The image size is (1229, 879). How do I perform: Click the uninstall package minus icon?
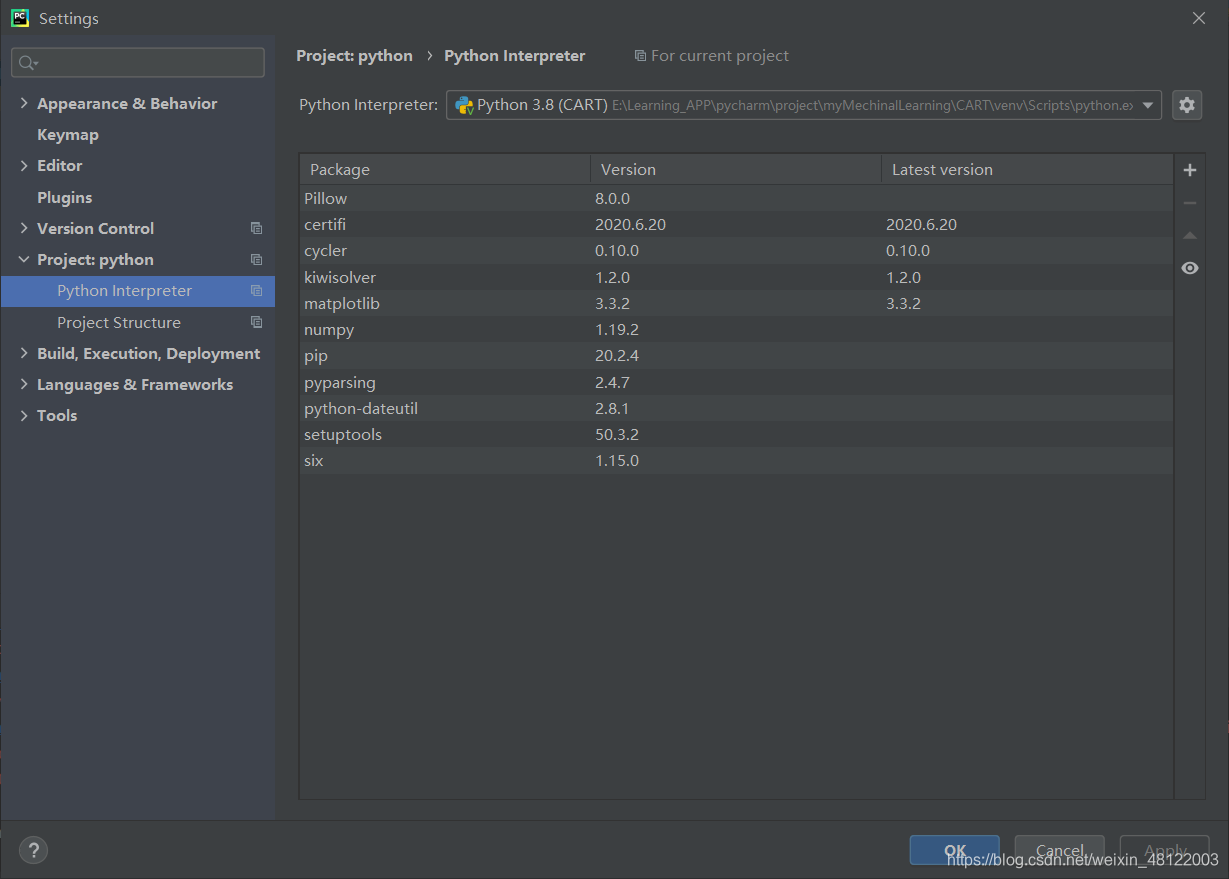[x=1189, y=203]
